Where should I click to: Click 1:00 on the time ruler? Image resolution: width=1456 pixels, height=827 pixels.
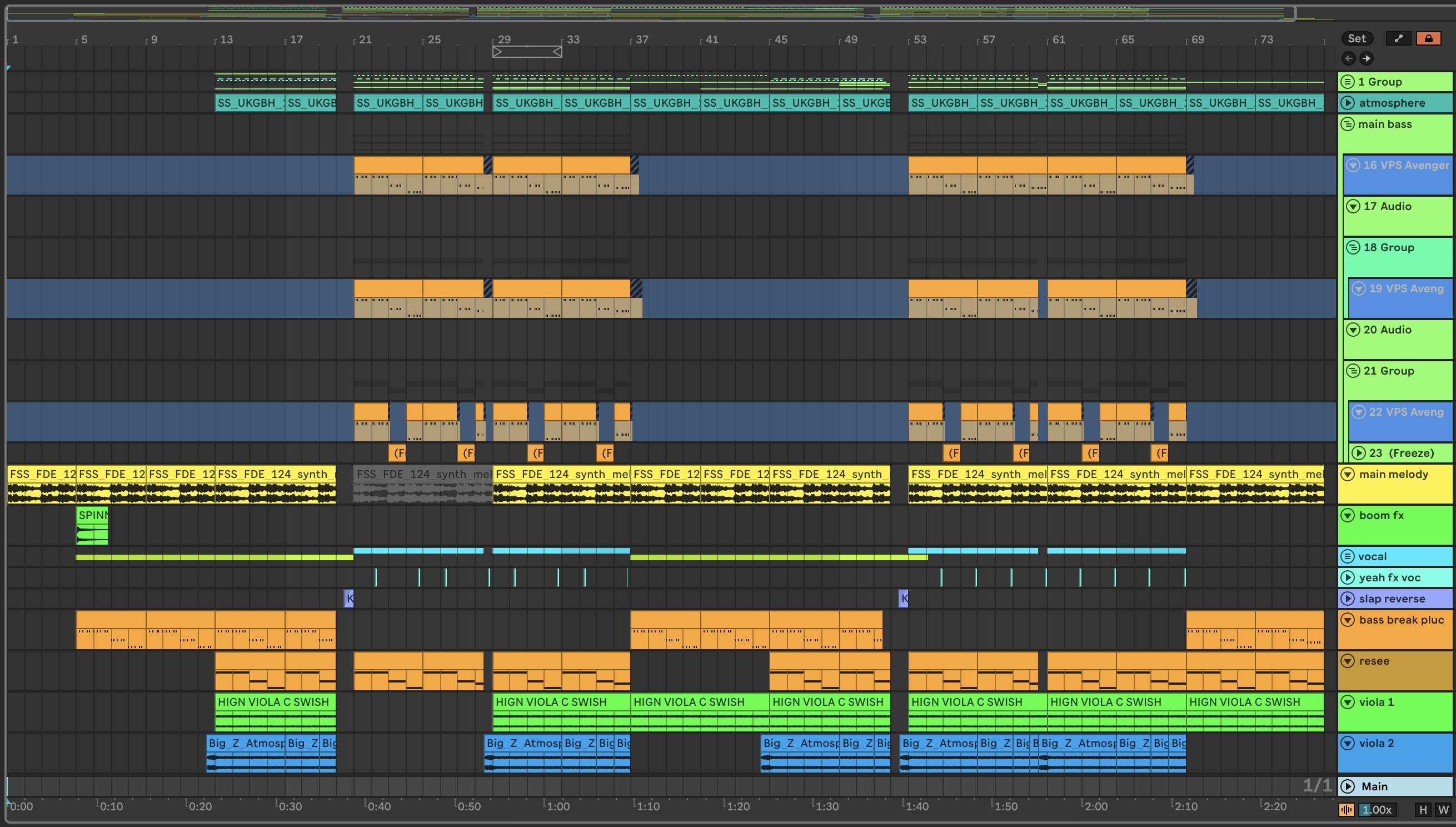(557, 806)
